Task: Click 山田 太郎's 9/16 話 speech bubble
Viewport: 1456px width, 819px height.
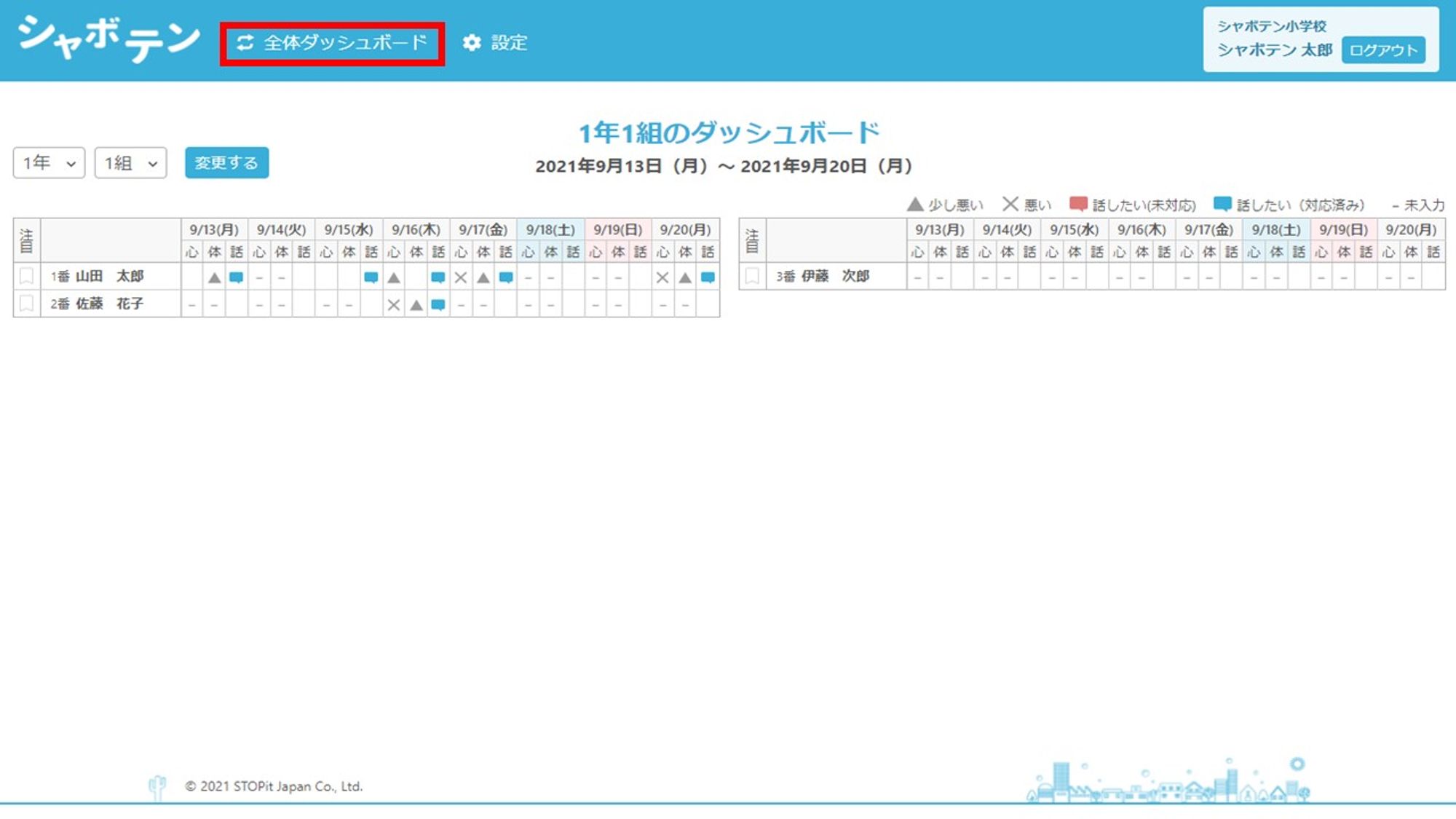Action: click(438, 277)
